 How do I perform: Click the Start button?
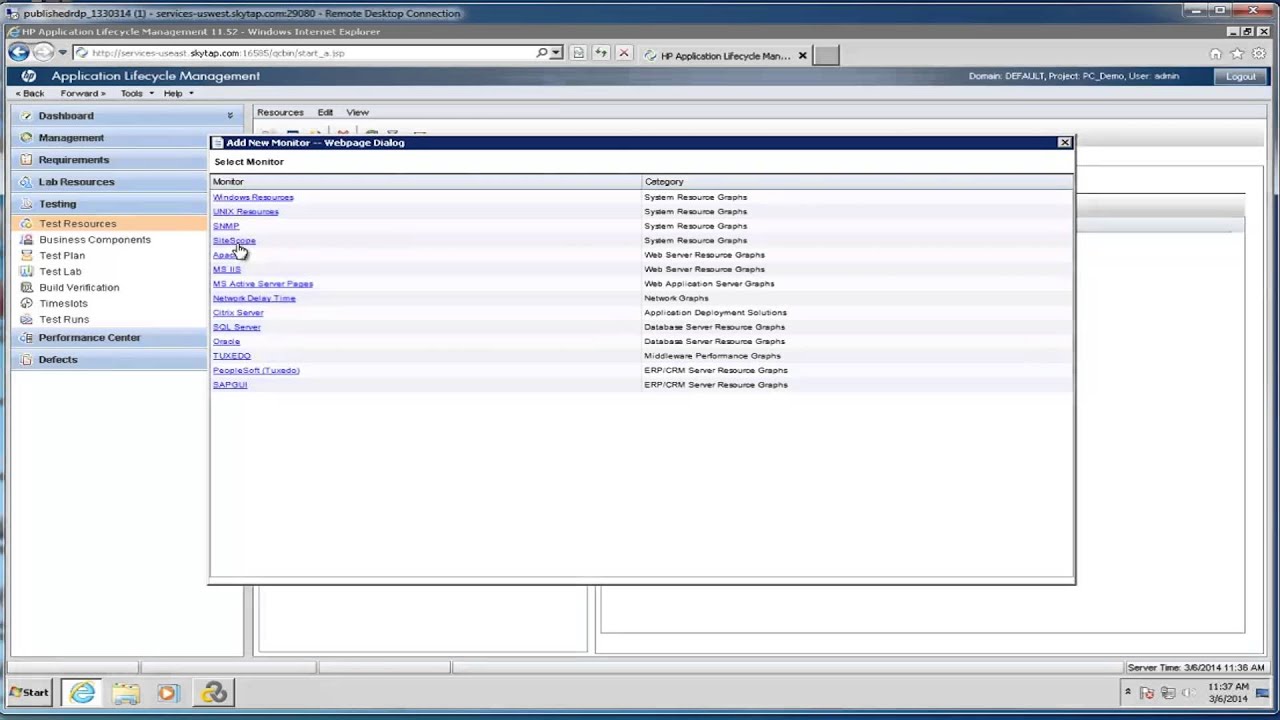click(x=29, y=692)
